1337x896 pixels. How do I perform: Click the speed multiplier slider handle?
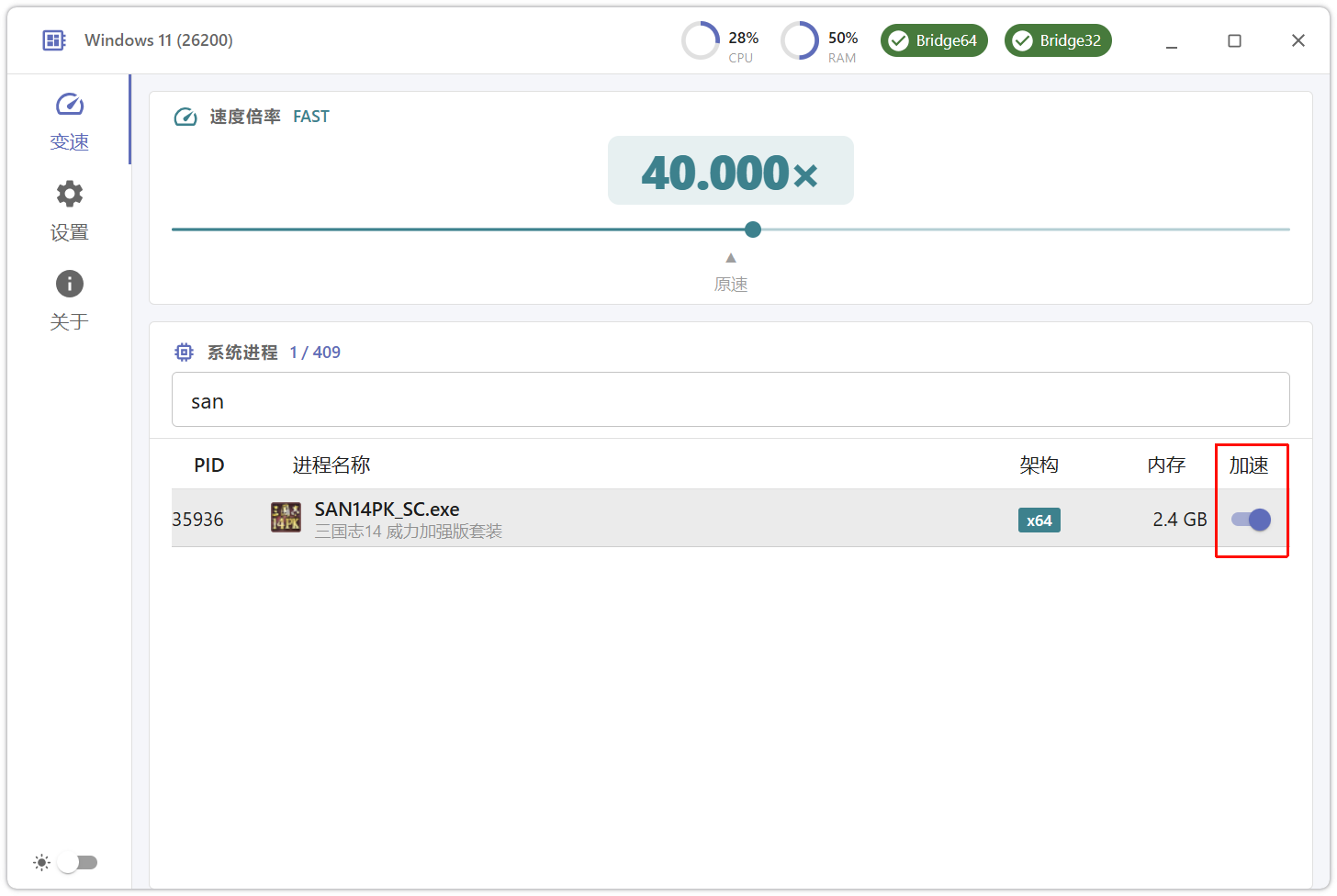753,230
